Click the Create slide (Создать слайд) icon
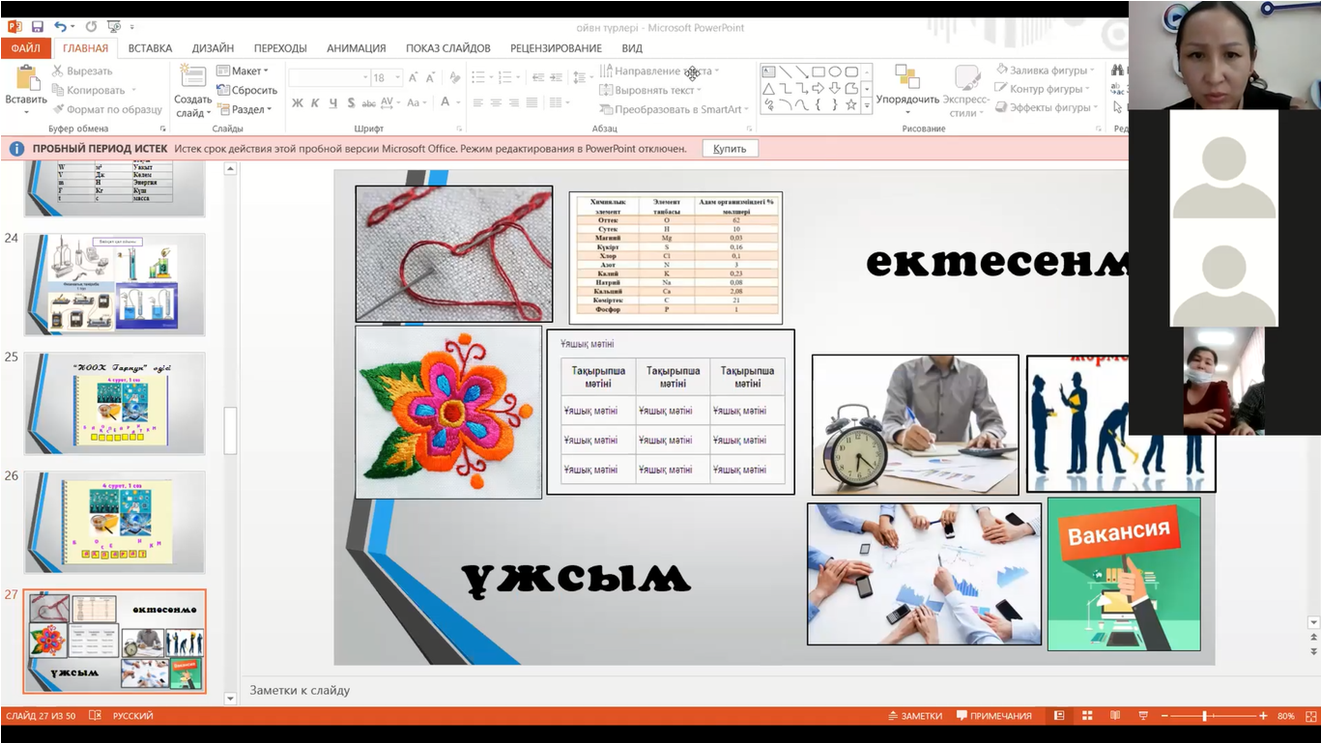Viewport: 1322px width, 744px height. coord(192,79)
